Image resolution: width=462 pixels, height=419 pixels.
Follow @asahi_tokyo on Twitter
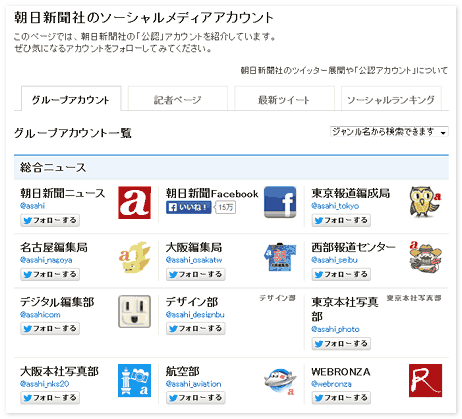pos(341,220)
